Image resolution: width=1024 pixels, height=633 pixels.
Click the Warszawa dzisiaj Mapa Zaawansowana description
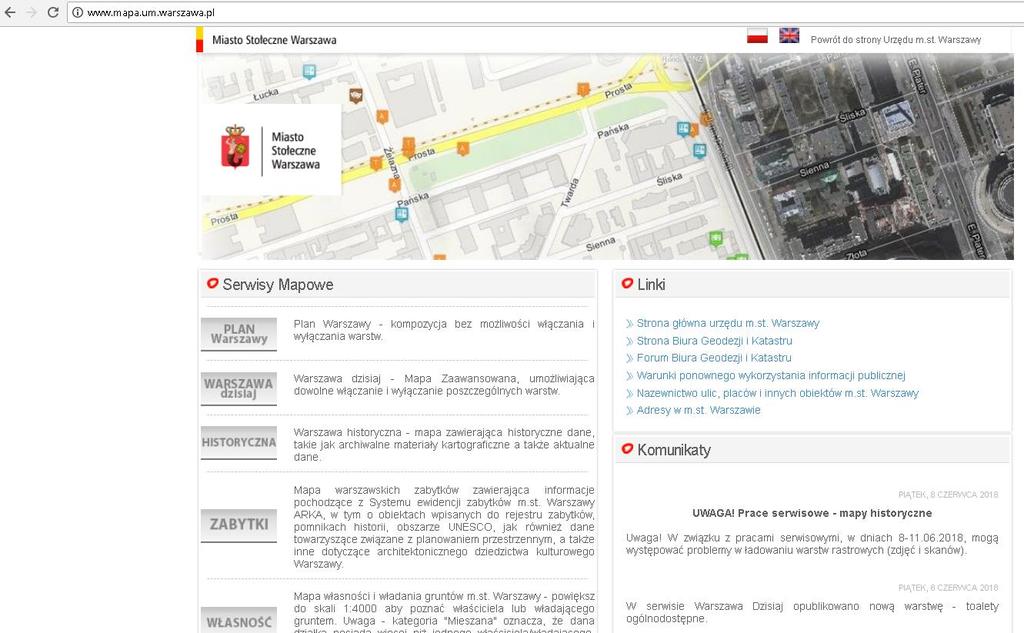(443, 385)
